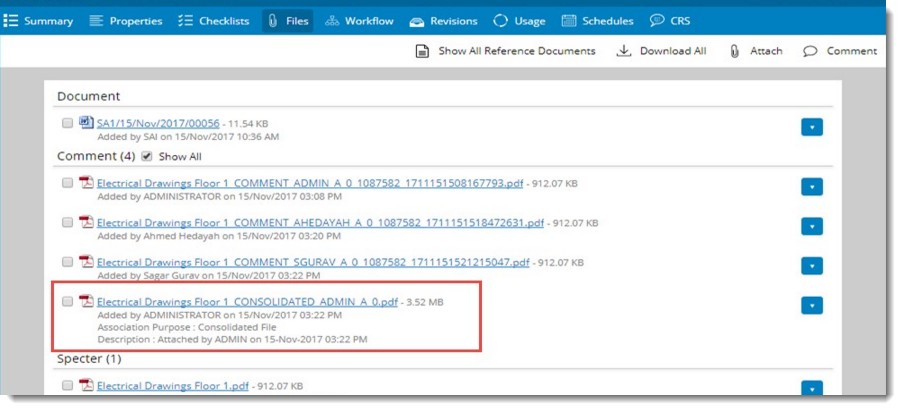Click the Word document icon beside SA1/15/Nov/2017/00056

86,122
